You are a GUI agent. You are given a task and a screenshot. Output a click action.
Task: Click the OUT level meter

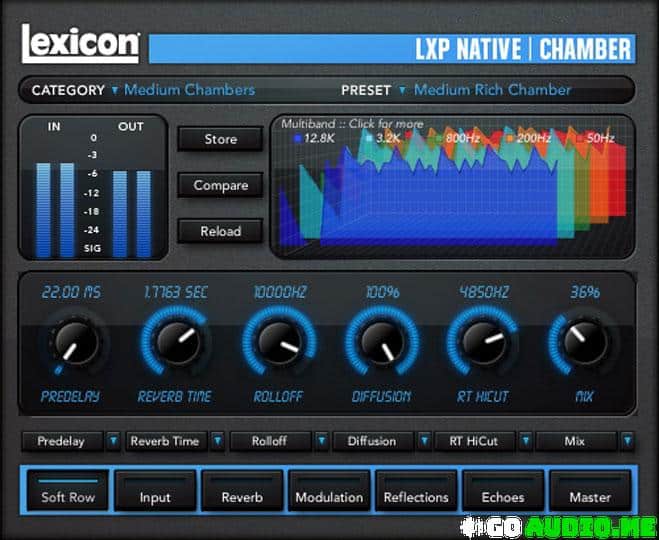click(132, 213)
